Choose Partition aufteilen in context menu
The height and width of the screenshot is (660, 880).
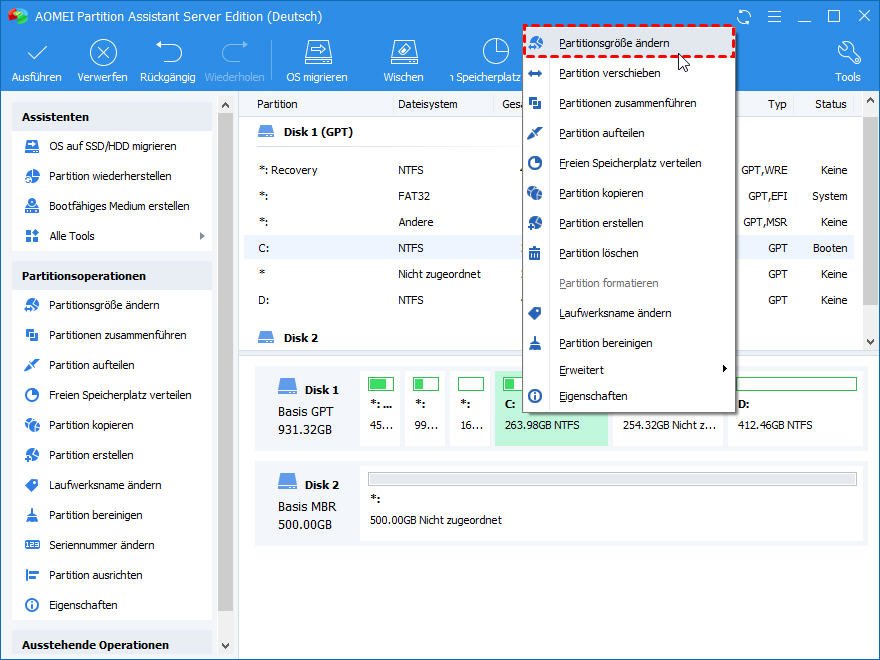[x=629, y=133]
